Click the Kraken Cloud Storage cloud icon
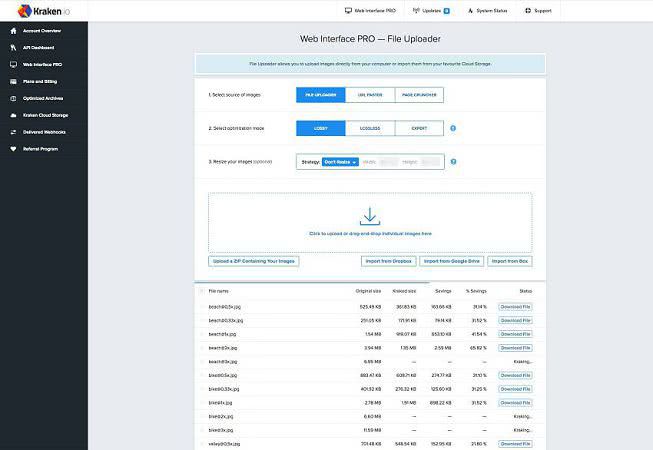The image size is (653, 450). pos(13,115)
